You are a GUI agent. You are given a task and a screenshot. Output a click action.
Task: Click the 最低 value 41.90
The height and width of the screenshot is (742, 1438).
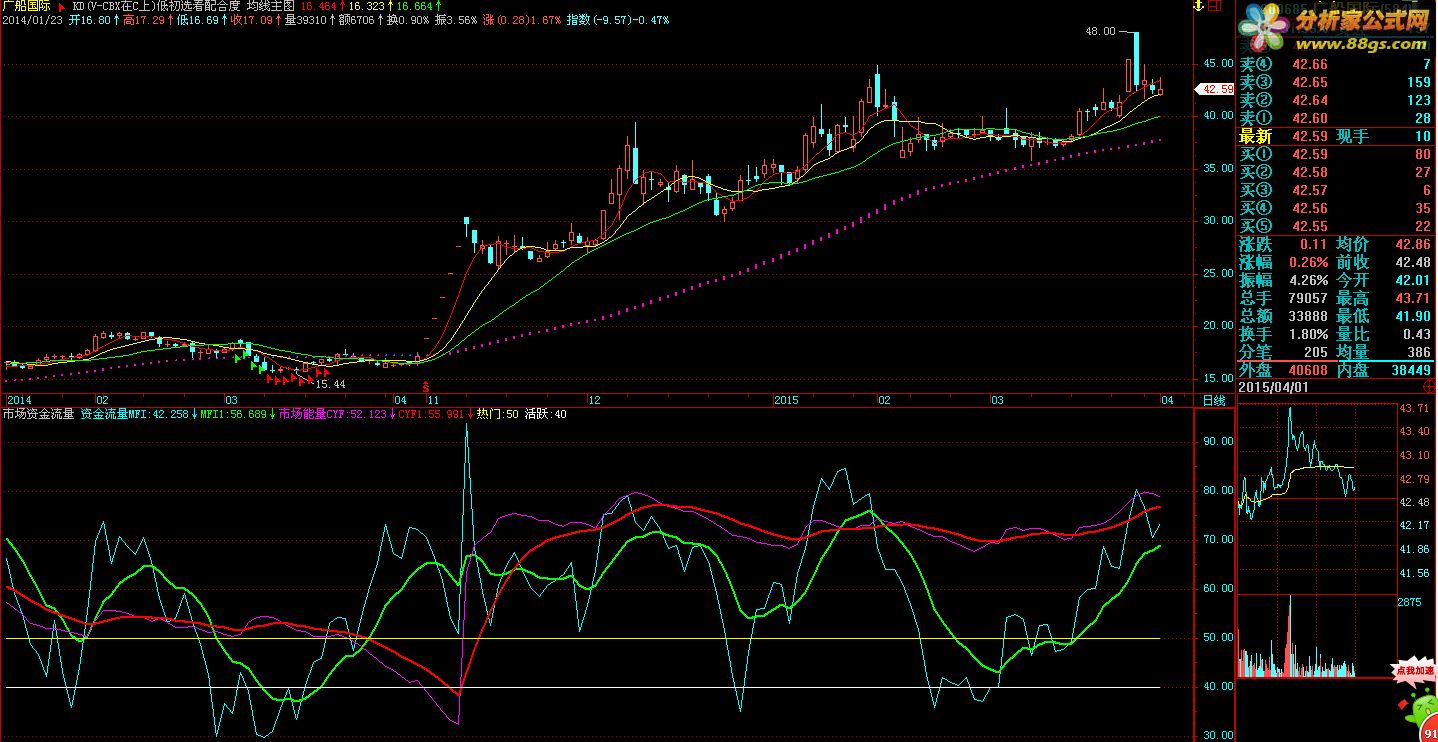(1413, 316)
